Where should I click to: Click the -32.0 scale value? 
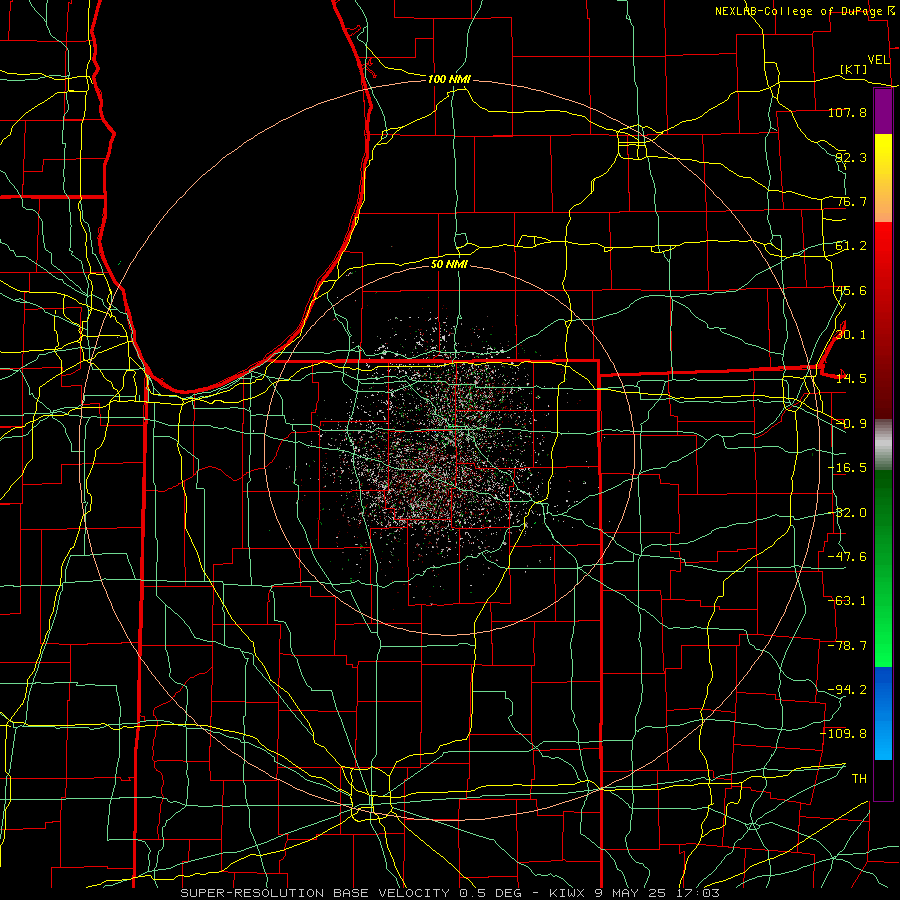tap(847, 513)
